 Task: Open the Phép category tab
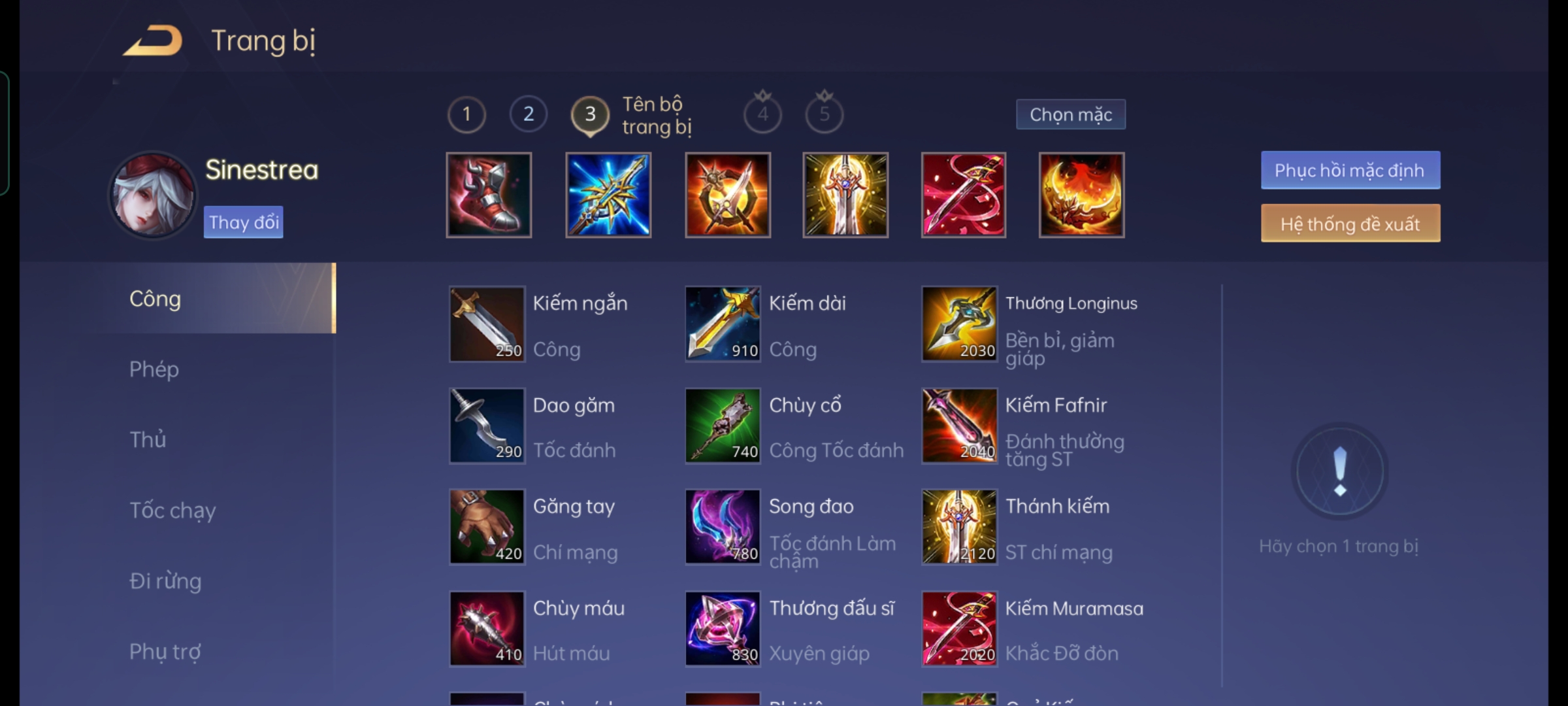154,369
